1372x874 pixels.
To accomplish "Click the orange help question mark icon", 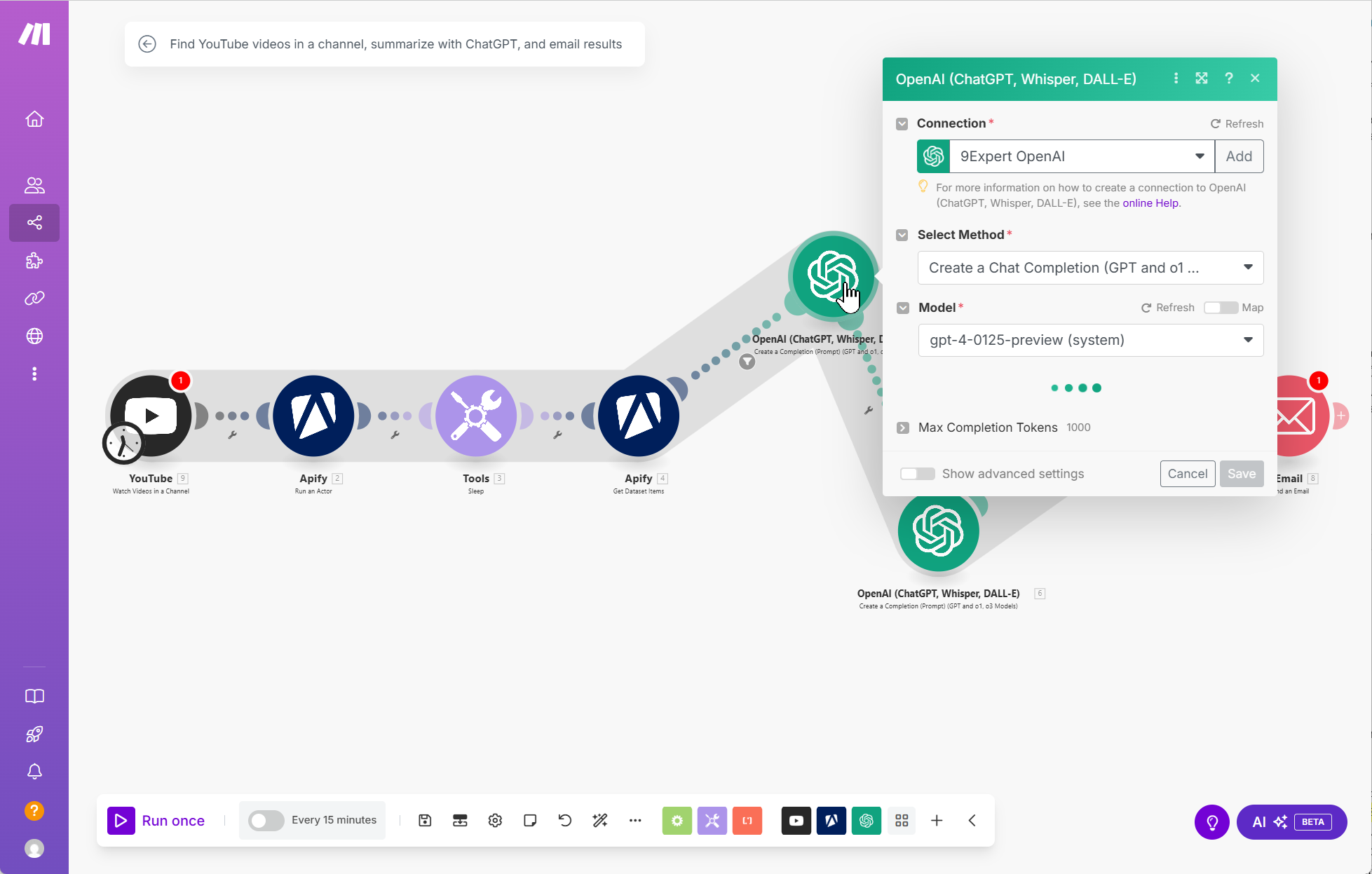I will coord(34,810).
